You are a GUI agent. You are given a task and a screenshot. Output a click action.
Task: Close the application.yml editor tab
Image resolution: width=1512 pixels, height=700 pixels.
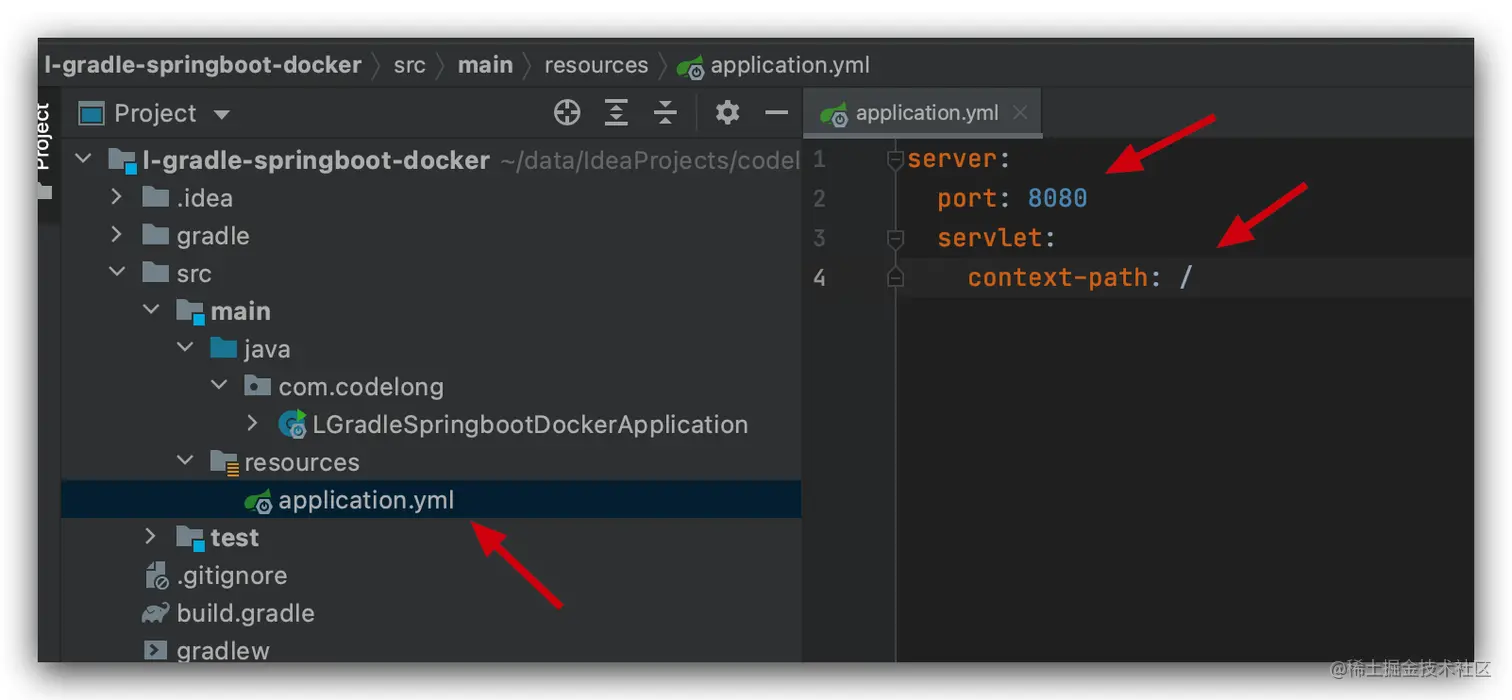(1020, 113)
